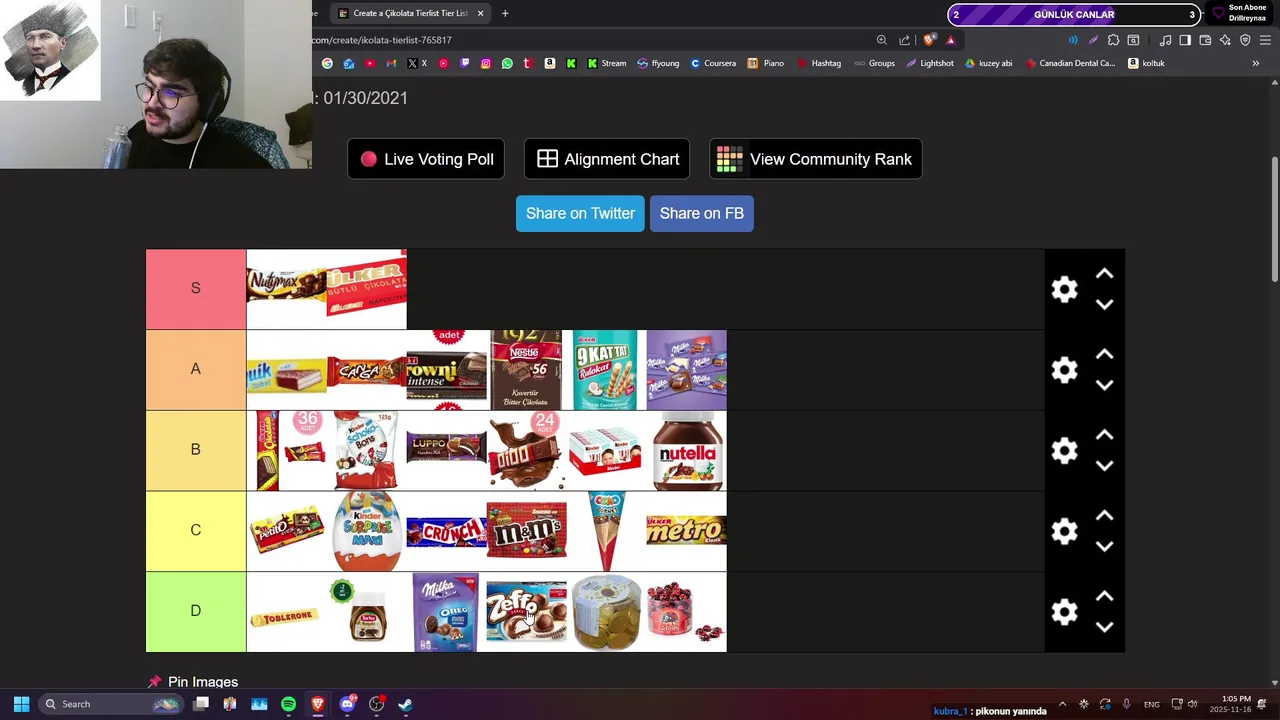Open Canadian Dental bookmark
The width and height of the screenshot is (1280, 720).
1070,63
